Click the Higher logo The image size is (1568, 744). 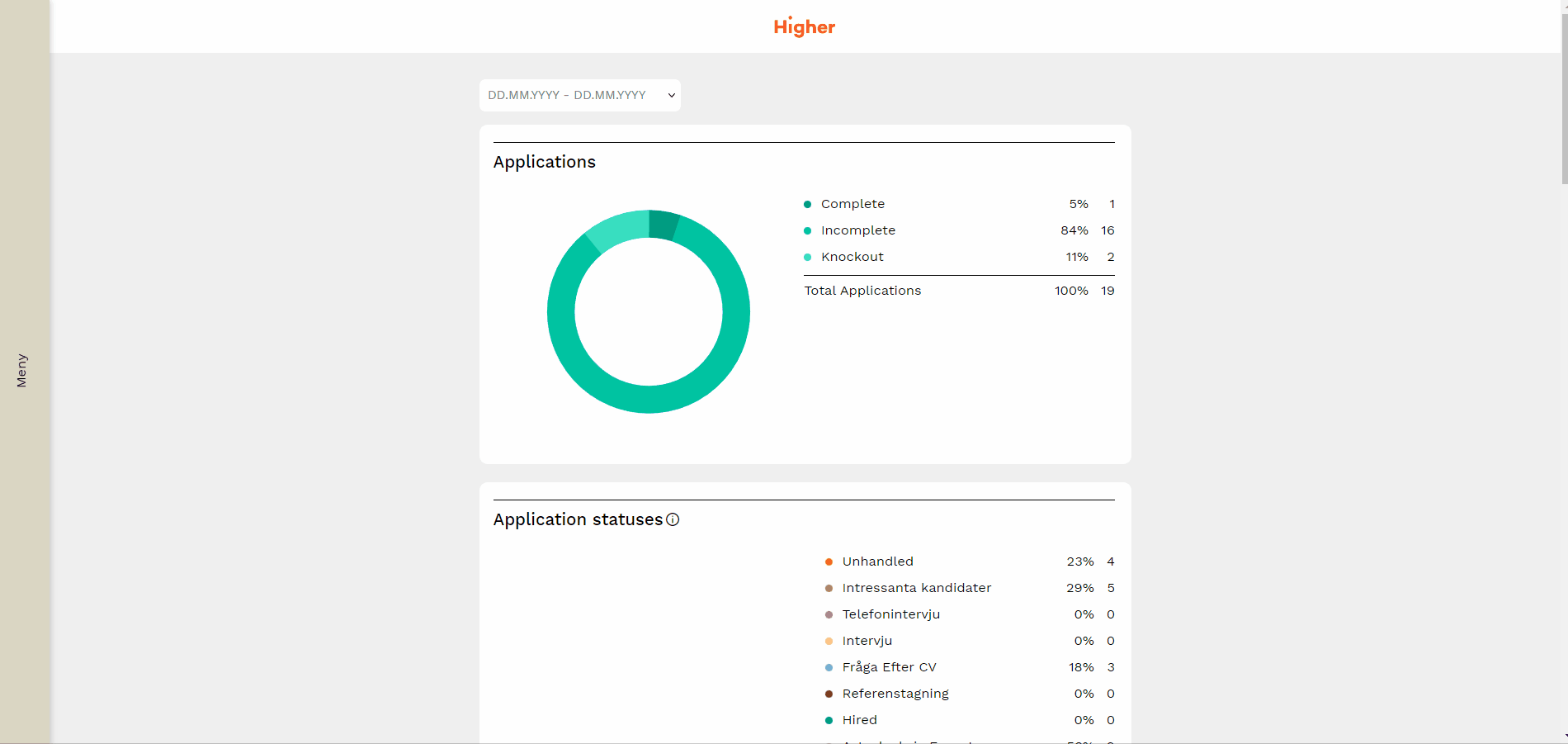(804, 27)
